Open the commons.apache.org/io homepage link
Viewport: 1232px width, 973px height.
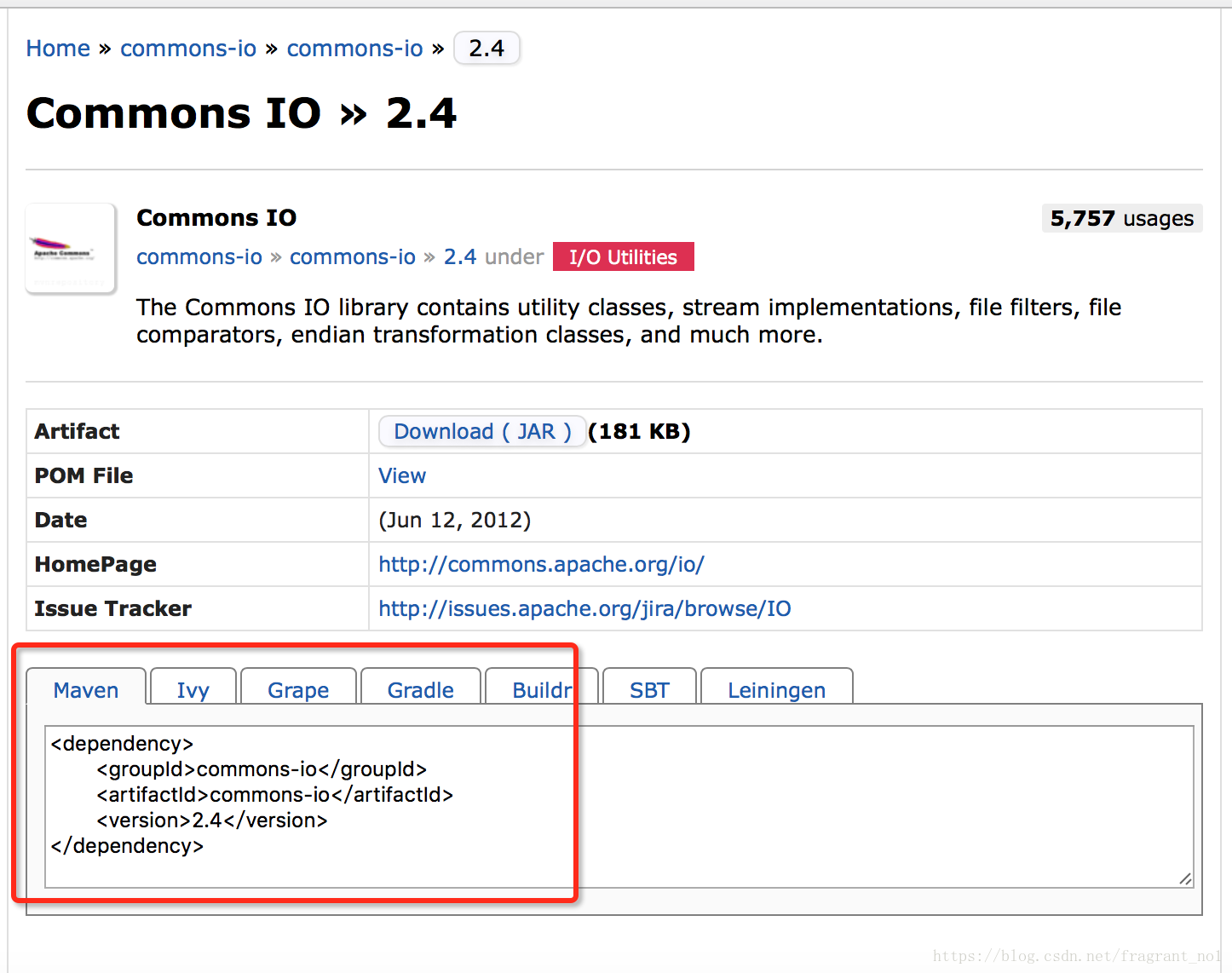point(541,564)
